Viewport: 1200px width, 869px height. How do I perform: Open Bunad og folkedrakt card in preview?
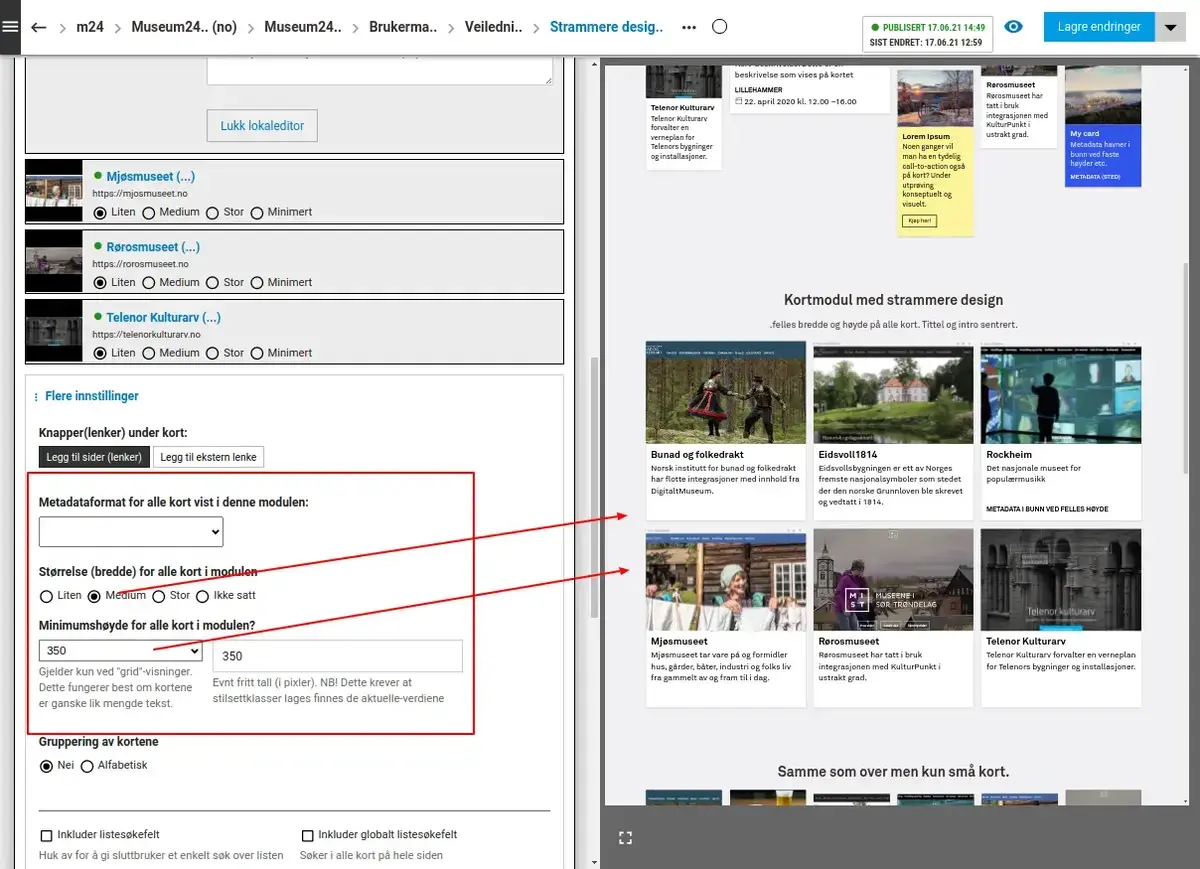point(726,430)
